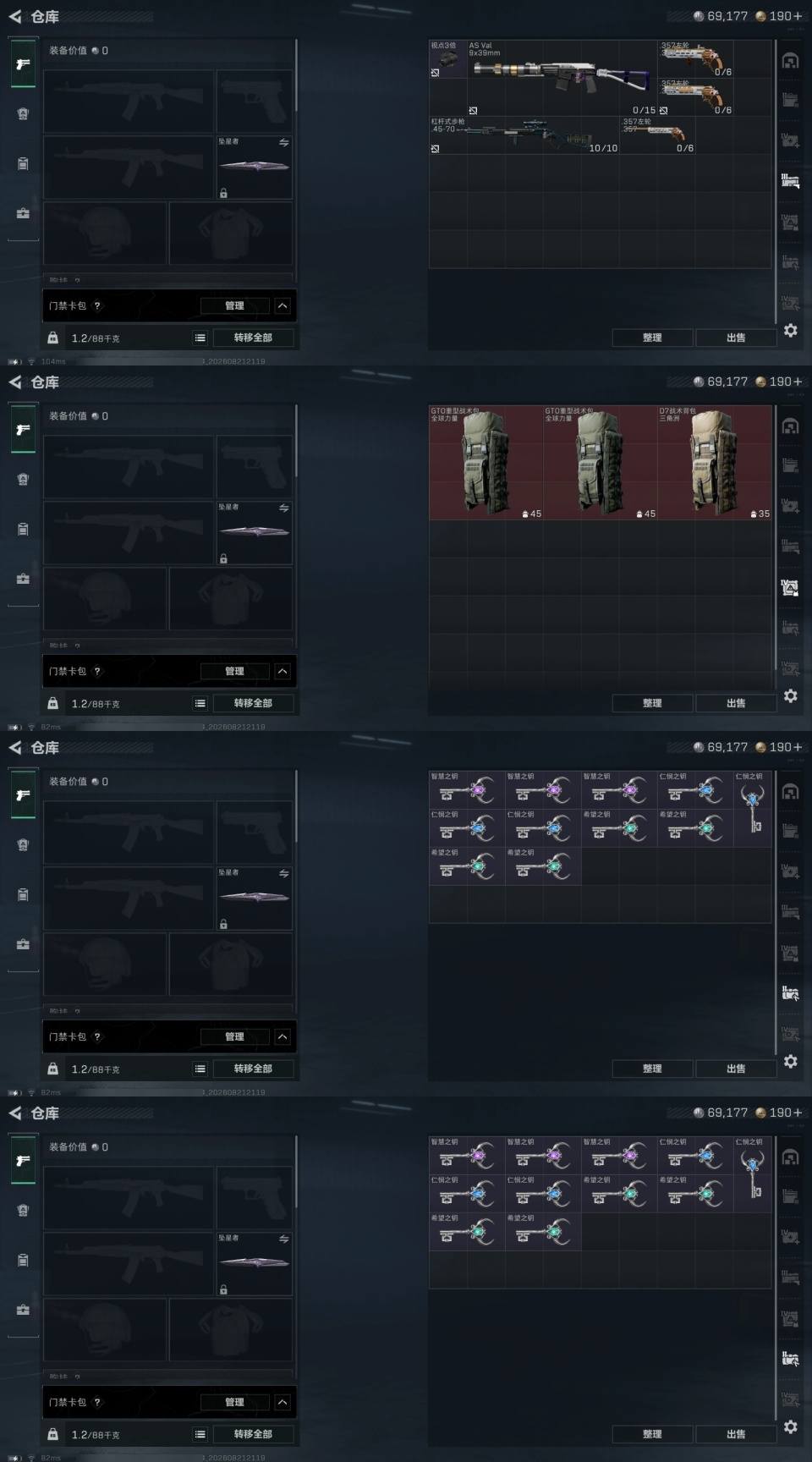
Task: Open list icon beside weight, backpack page
Action: 200,703
